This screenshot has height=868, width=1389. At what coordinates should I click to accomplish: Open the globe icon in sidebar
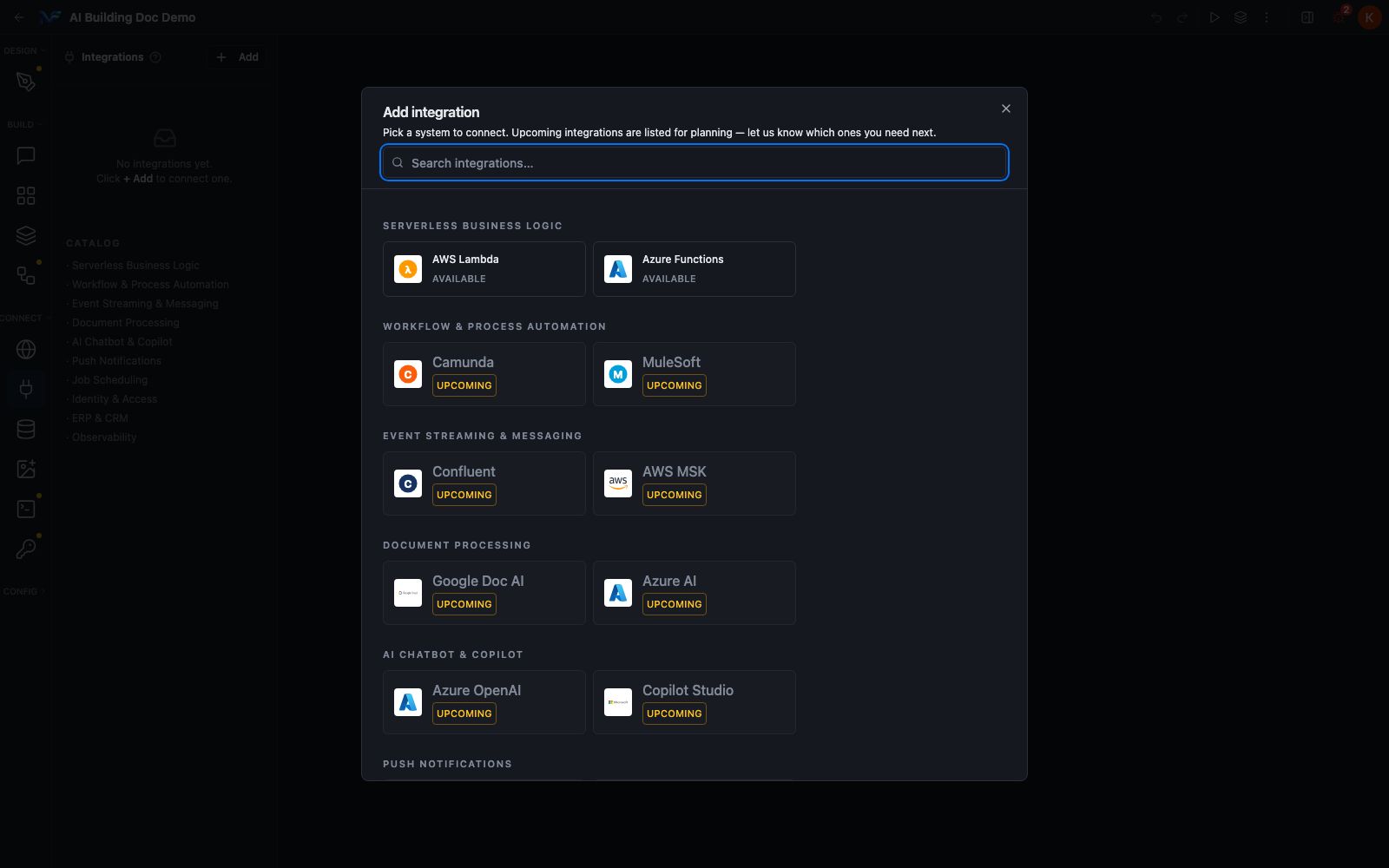[x=26, y=349]
